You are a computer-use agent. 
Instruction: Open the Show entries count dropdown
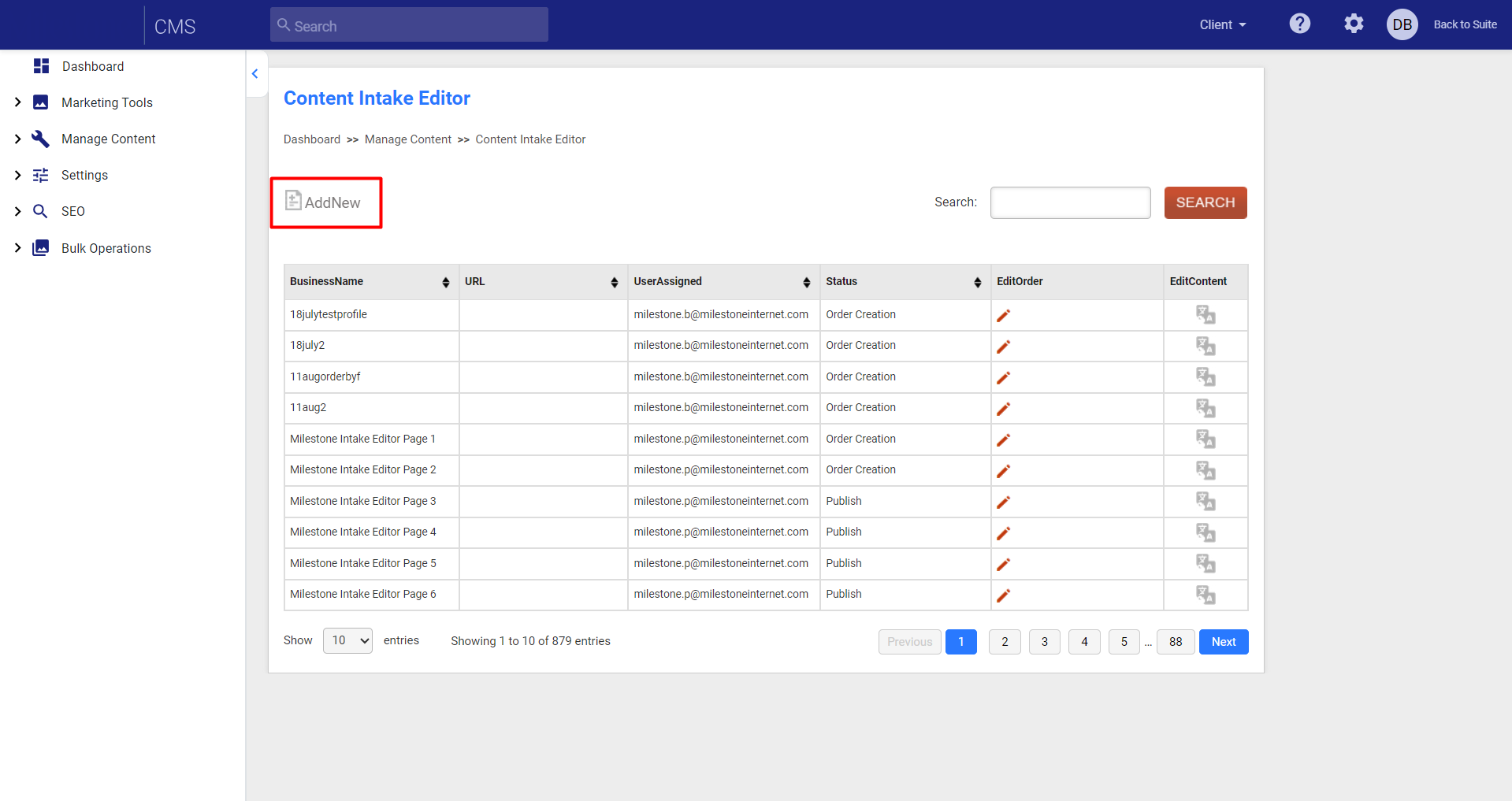point(347,640)
